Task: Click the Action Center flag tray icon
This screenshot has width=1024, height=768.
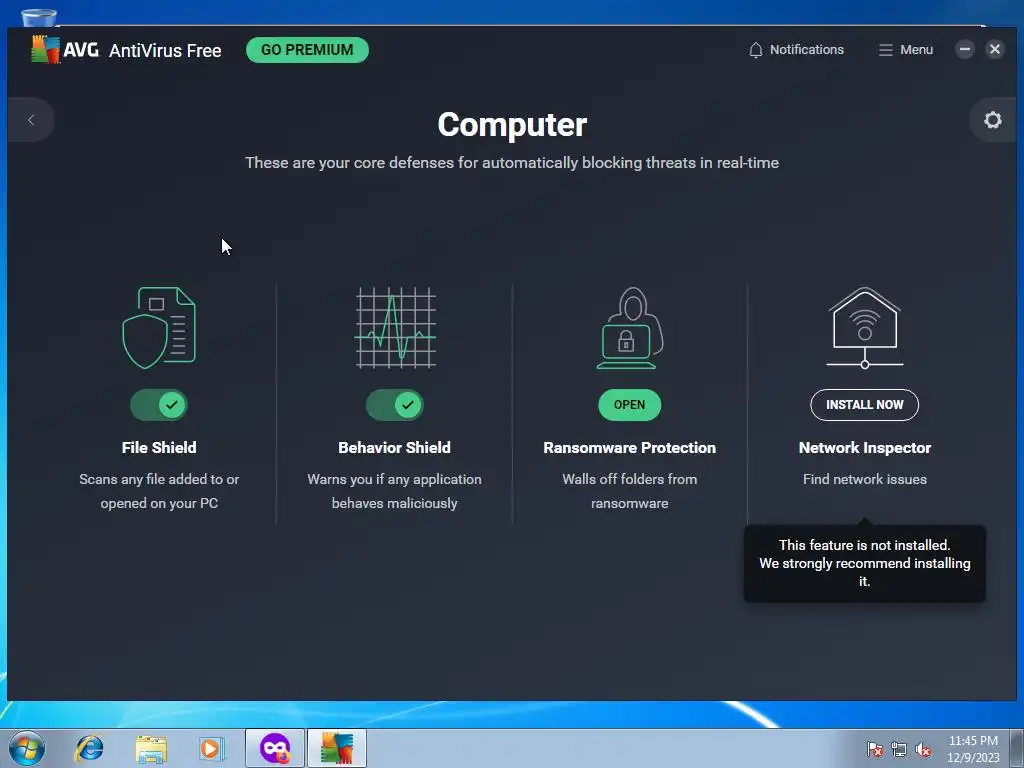Action: 874,749
